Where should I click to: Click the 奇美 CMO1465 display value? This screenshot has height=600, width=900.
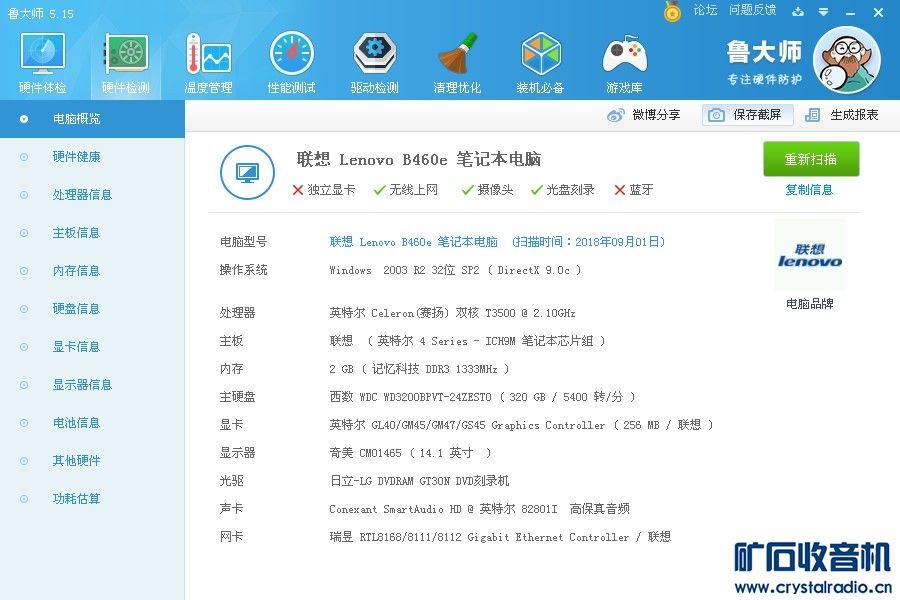[x=410, y=453]
